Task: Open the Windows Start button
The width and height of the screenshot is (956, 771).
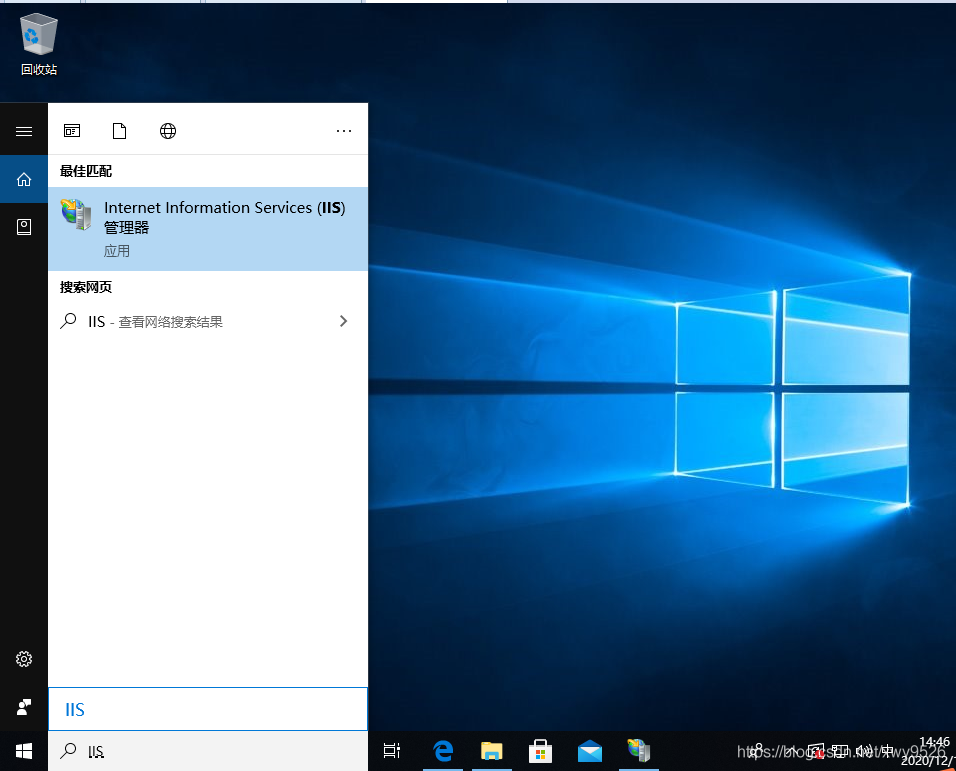Action: tap(24, 751)
